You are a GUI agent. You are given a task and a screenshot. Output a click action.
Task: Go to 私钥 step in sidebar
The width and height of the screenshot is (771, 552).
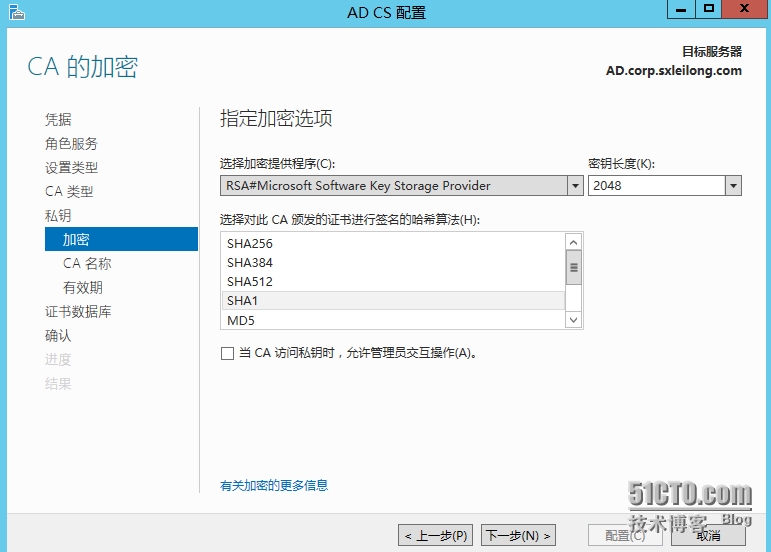58,215
